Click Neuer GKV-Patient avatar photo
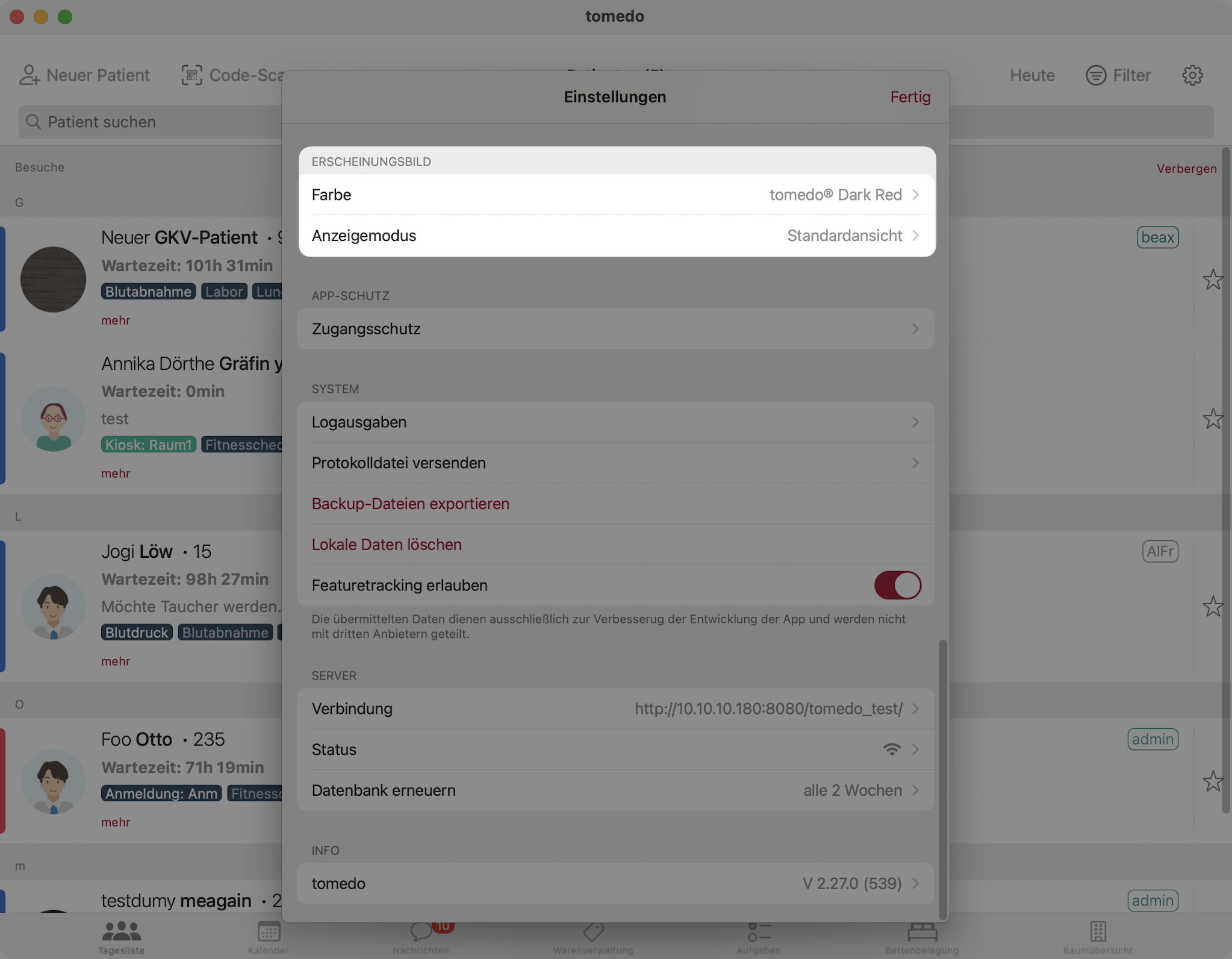Image resolution: width=1232 pixels, height=959 pixels. click(54, 280)
